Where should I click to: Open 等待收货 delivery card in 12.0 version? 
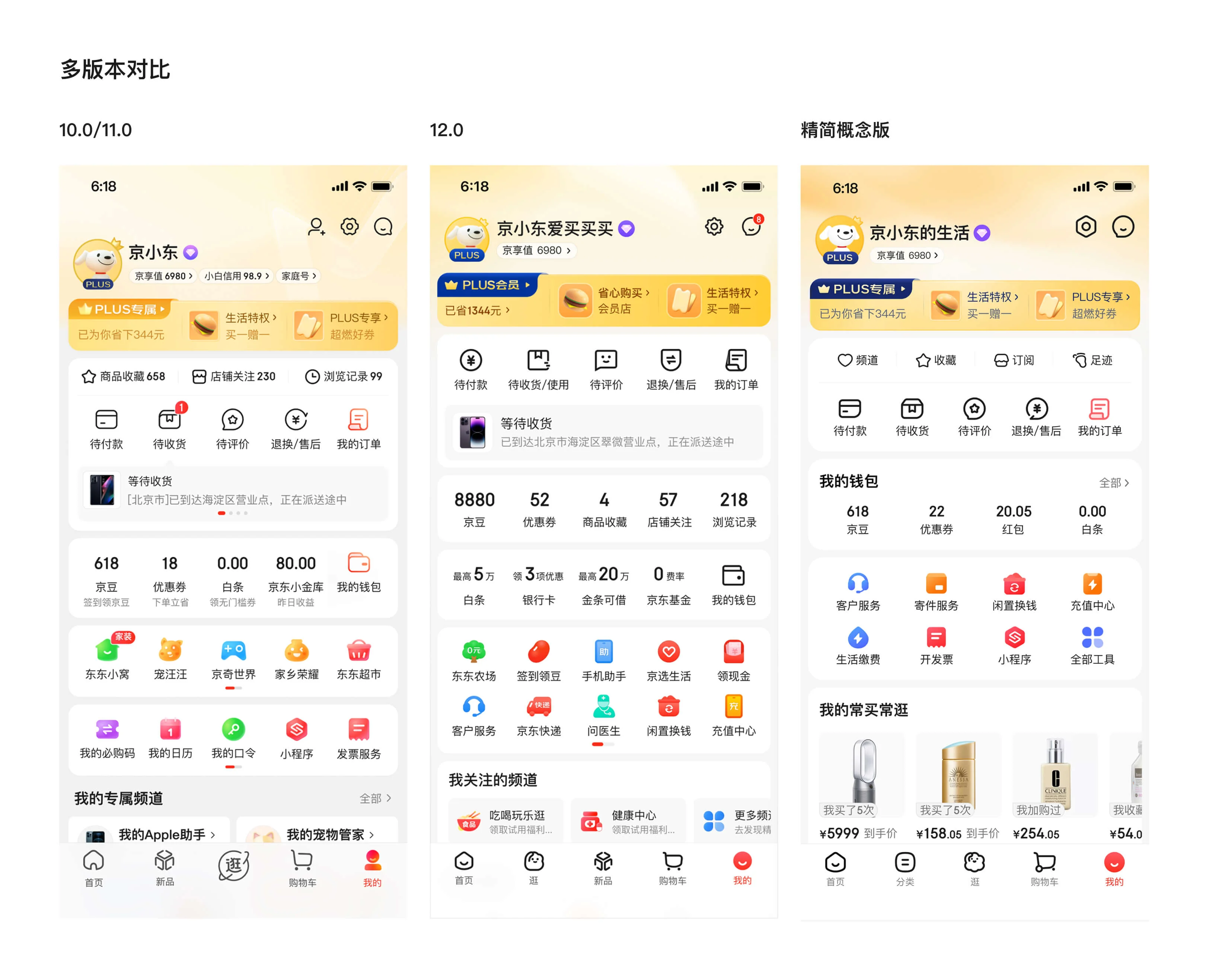pyautogui.click(x=603, y=432)
